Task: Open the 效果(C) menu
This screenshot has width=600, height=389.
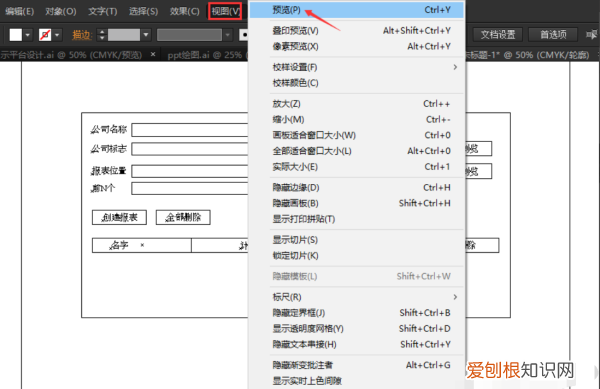Action: click(x=184, y=11)
